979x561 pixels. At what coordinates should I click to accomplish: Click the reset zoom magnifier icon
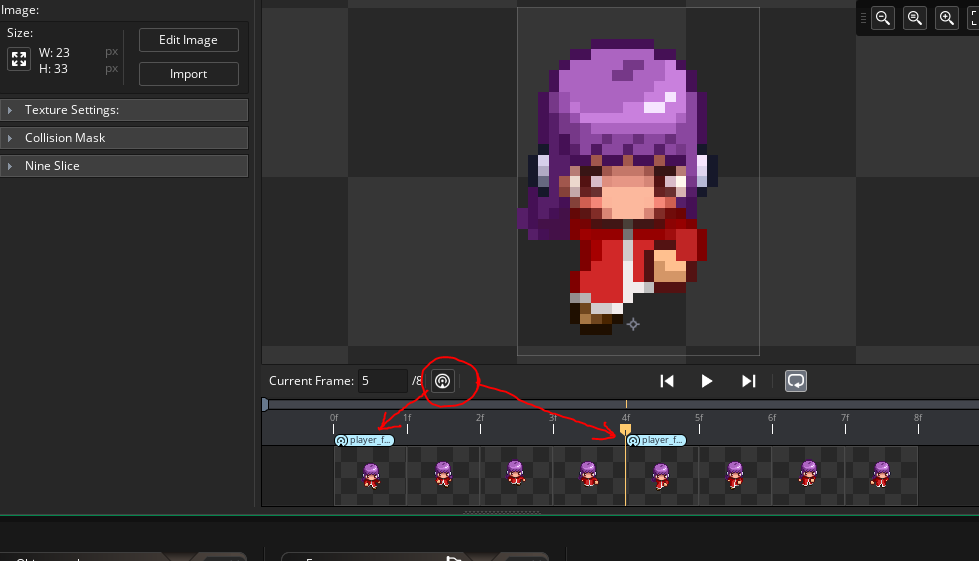[x=914, y=18]
